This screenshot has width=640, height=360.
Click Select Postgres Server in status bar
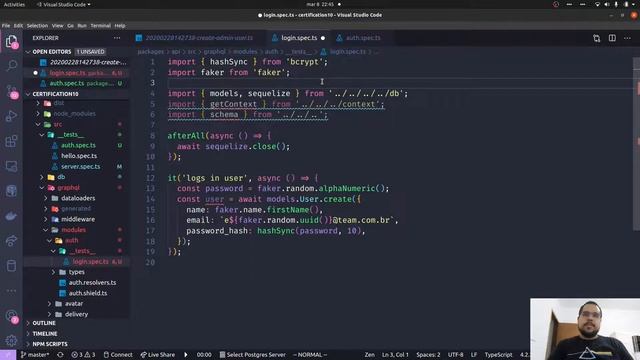click(x=253, y=355)
